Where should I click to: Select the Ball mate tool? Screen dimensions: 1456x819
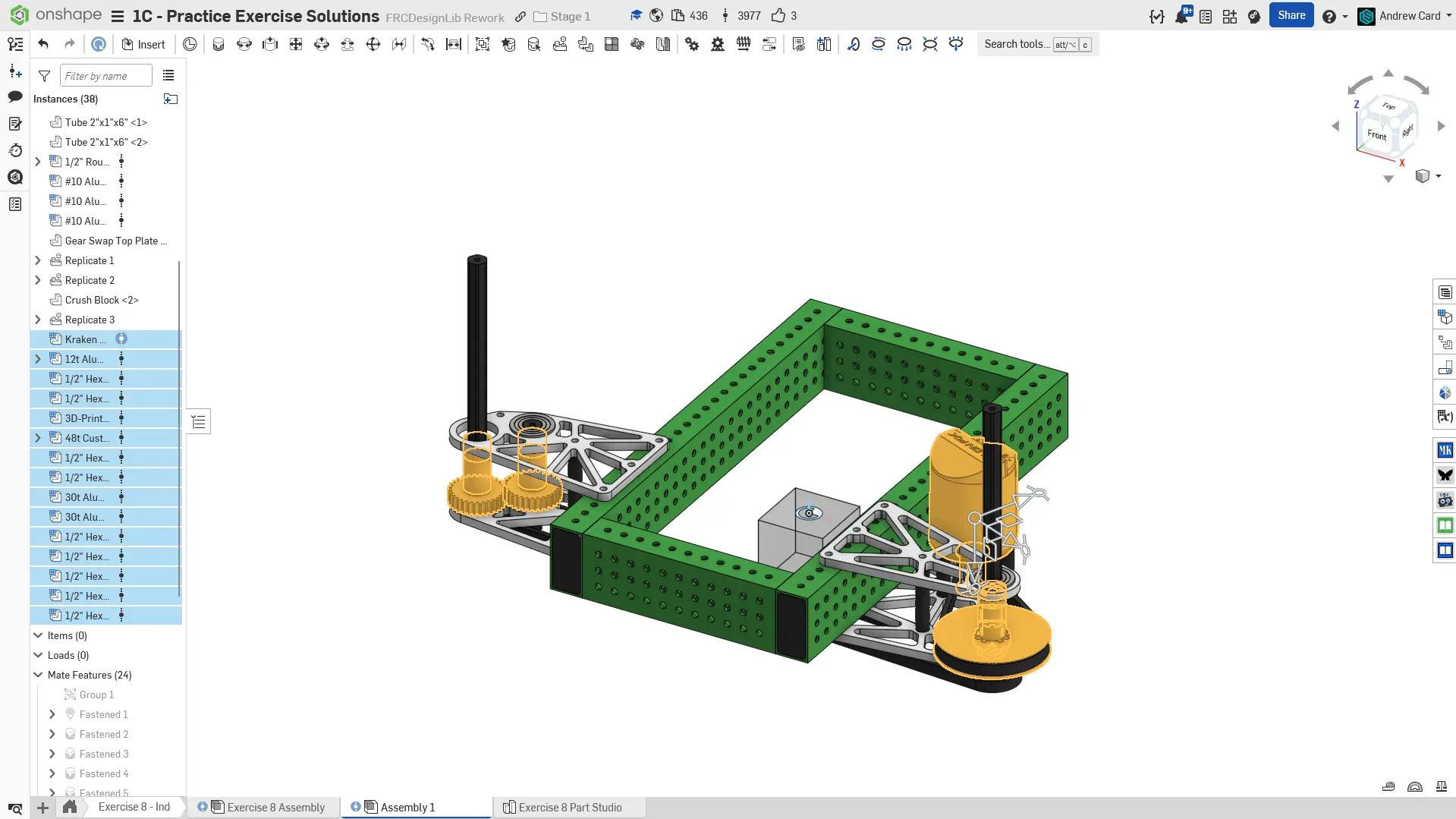[373, 44]
